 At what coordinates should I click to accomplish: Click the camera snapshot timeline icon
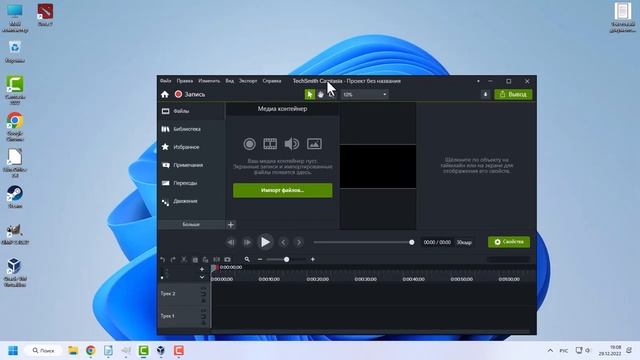tap(227, 260)
